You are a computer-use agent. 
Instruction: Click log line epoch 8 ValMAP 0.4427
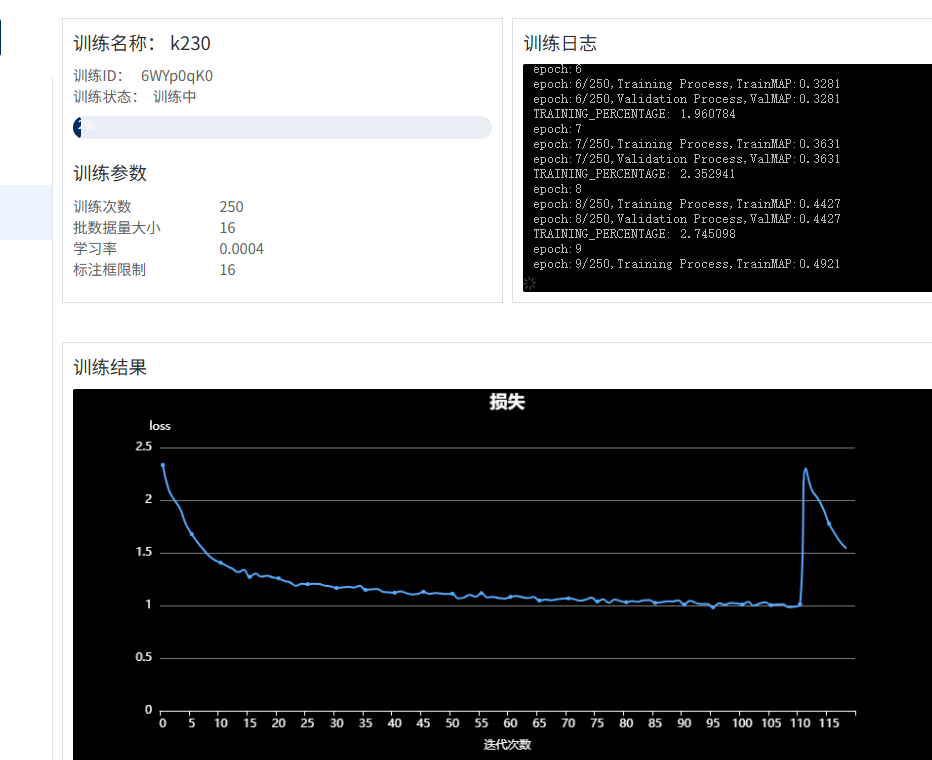(x=687, y=219)
